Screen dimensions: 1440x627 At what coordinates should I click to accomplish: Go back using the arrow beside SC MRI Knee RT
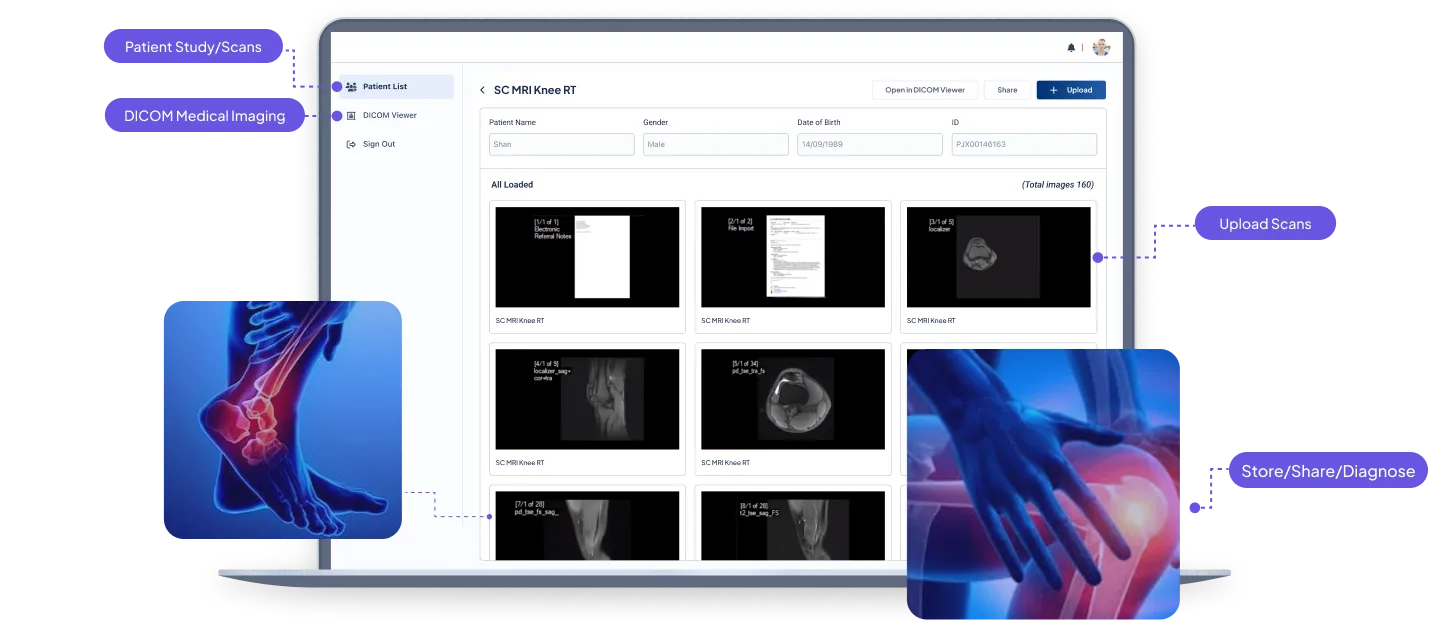point(482,90)
